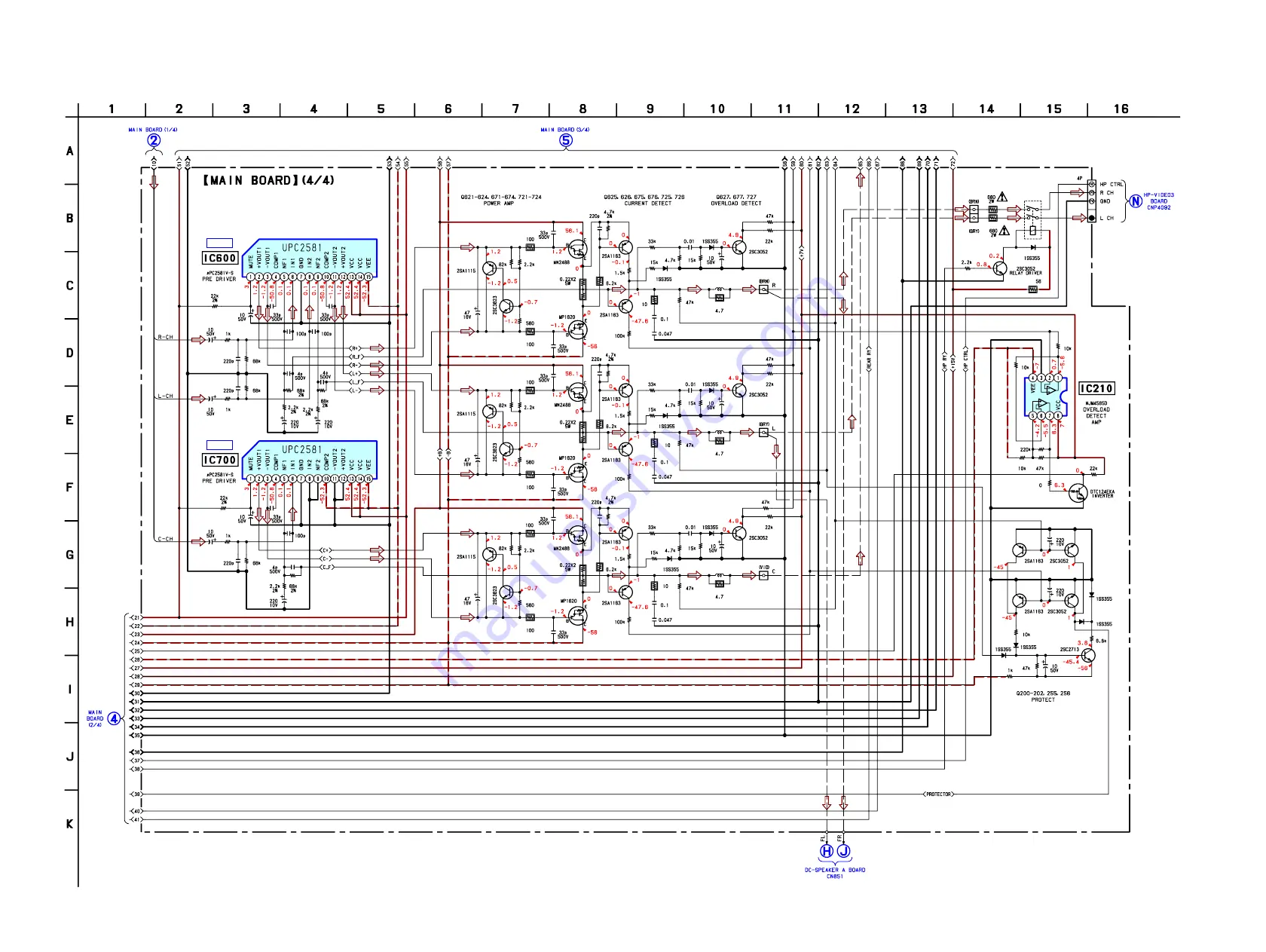Click the NJM4565D OVERLOAD DETECT AMP label

[x=1096, y=412]
